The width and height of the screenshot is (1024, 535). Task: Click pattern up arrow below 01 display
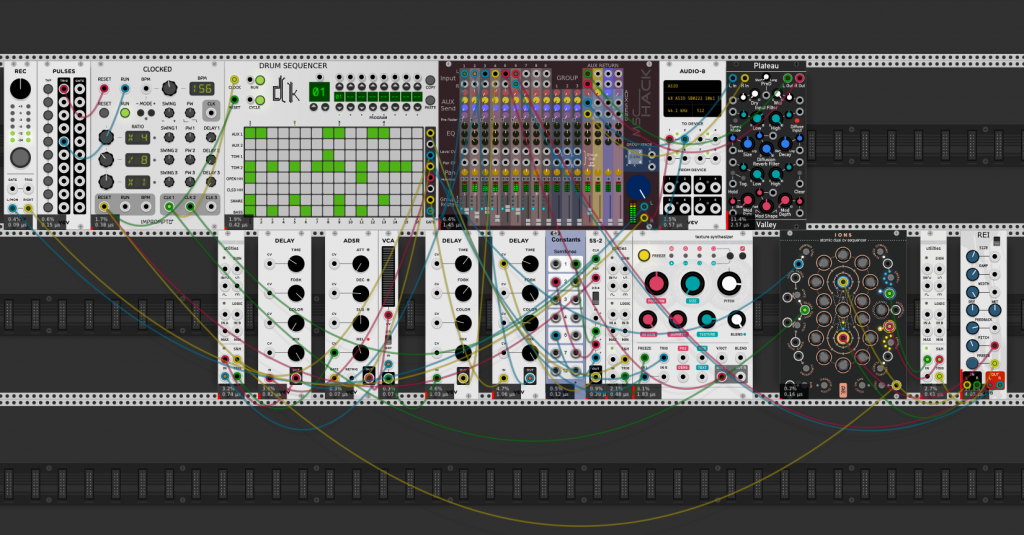coord(314,105)
